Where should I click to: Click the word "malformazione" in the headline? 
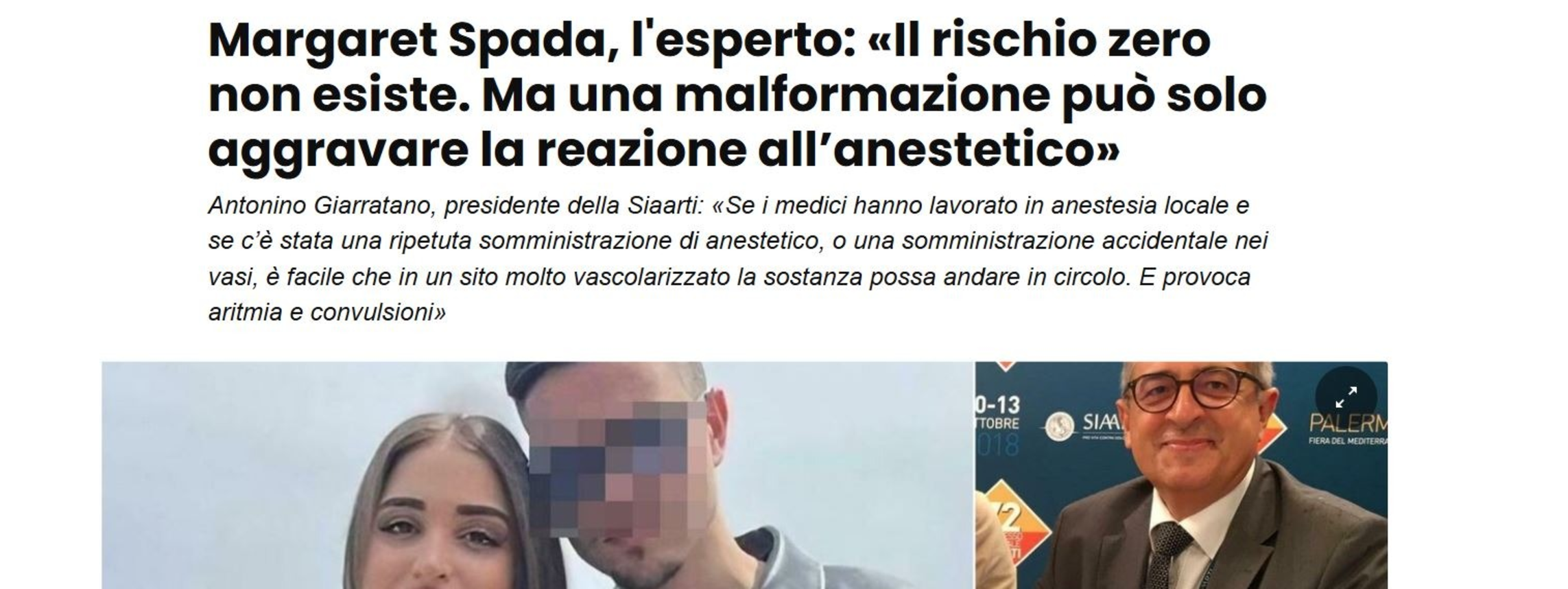(x=862, y=95)
